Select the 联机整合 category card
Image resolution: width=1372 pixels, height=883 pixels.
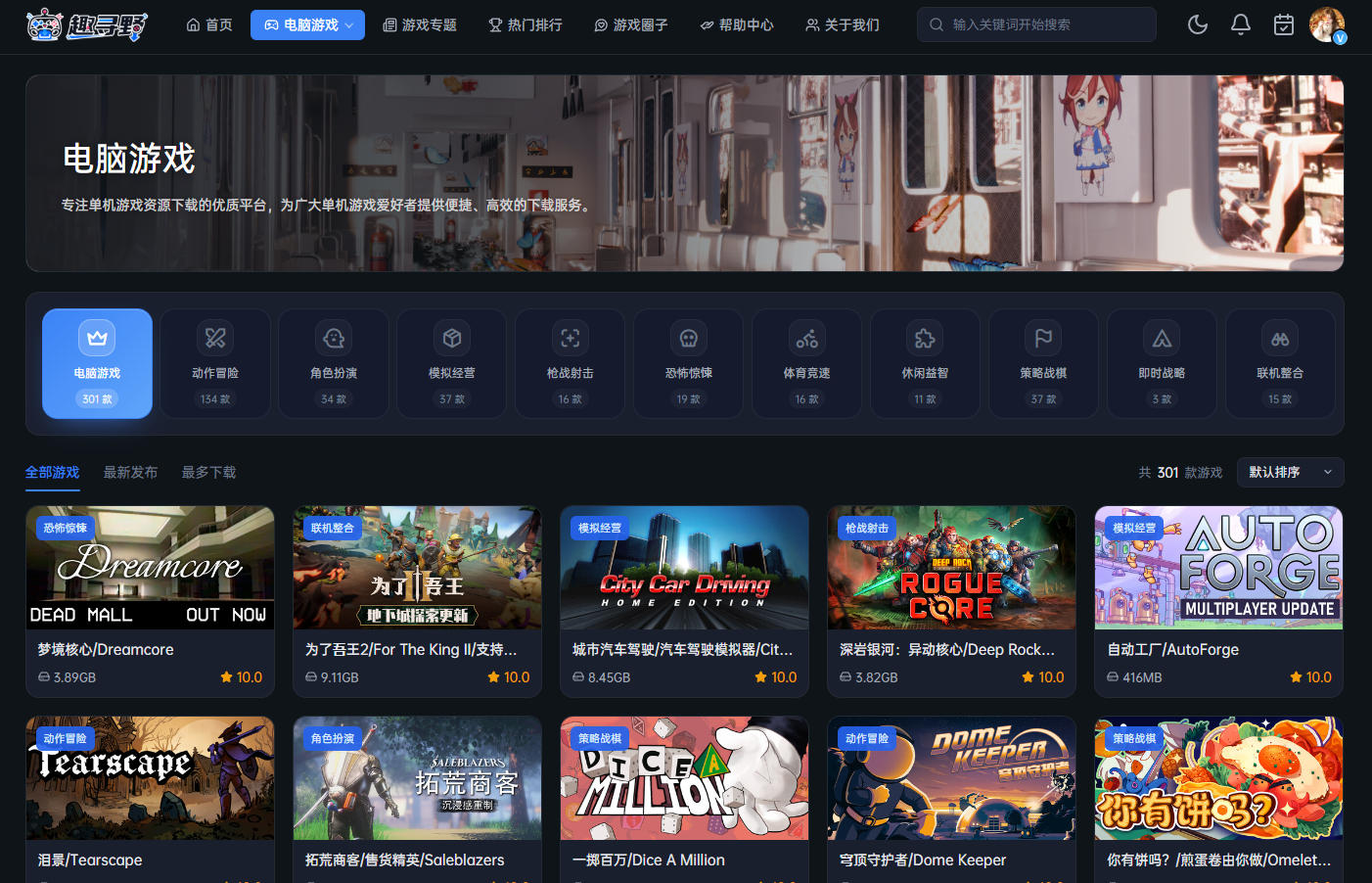click(1280, 363)
